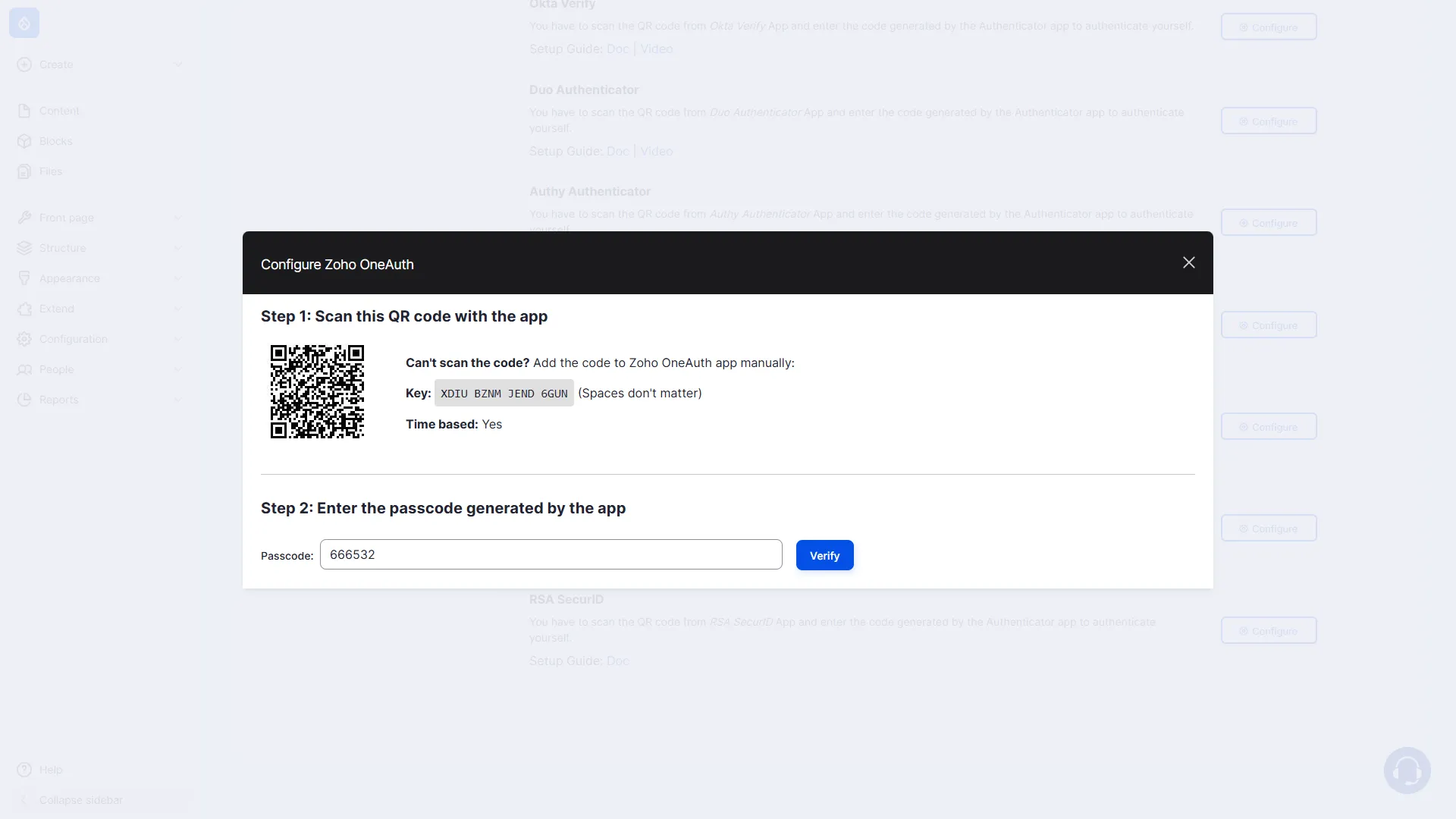Click the Content page icon
This screenshot has height=819, width=1456.
24,111
